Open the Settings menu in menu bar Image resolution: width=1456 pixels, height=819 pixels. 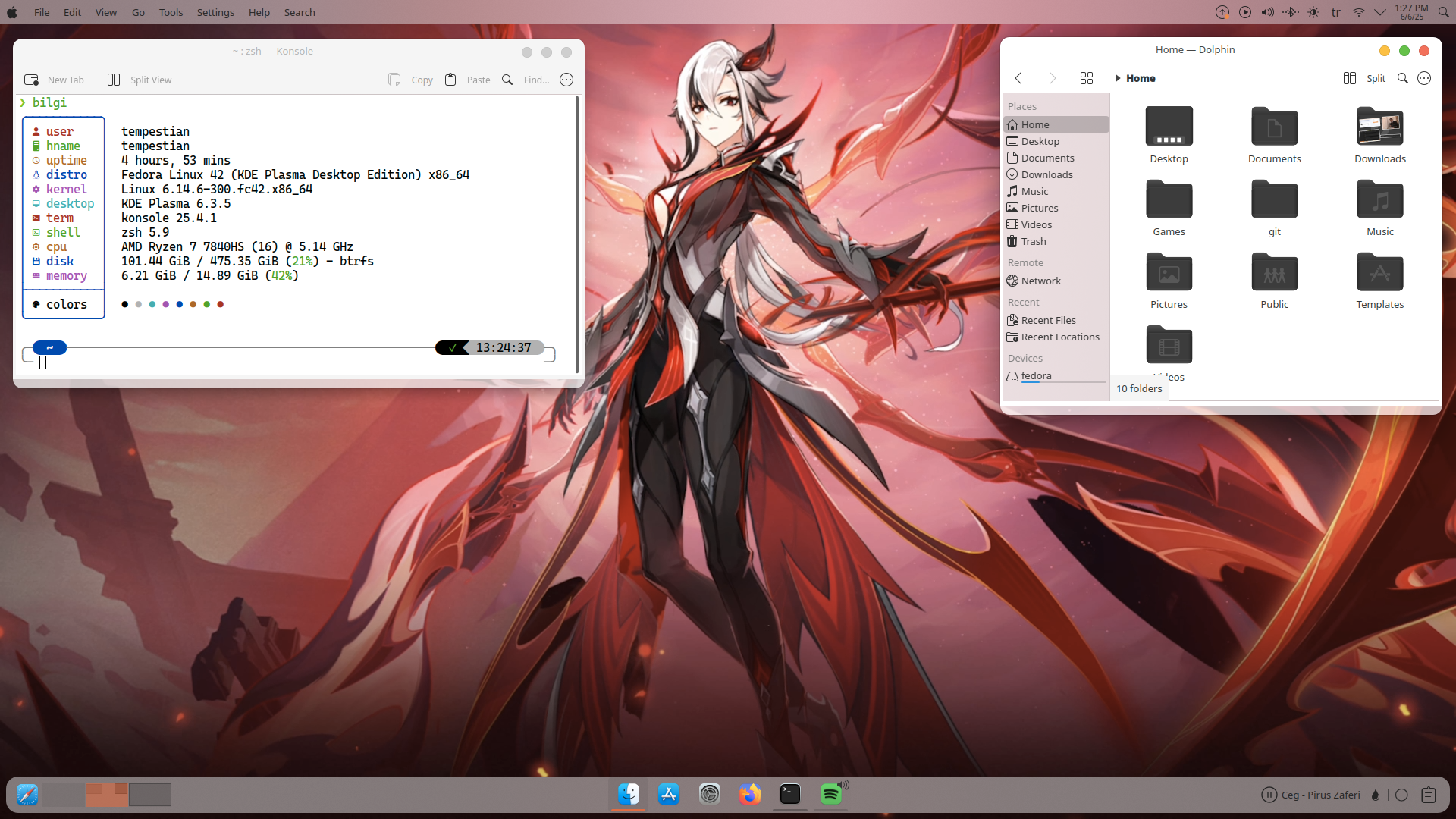(215, 12)
